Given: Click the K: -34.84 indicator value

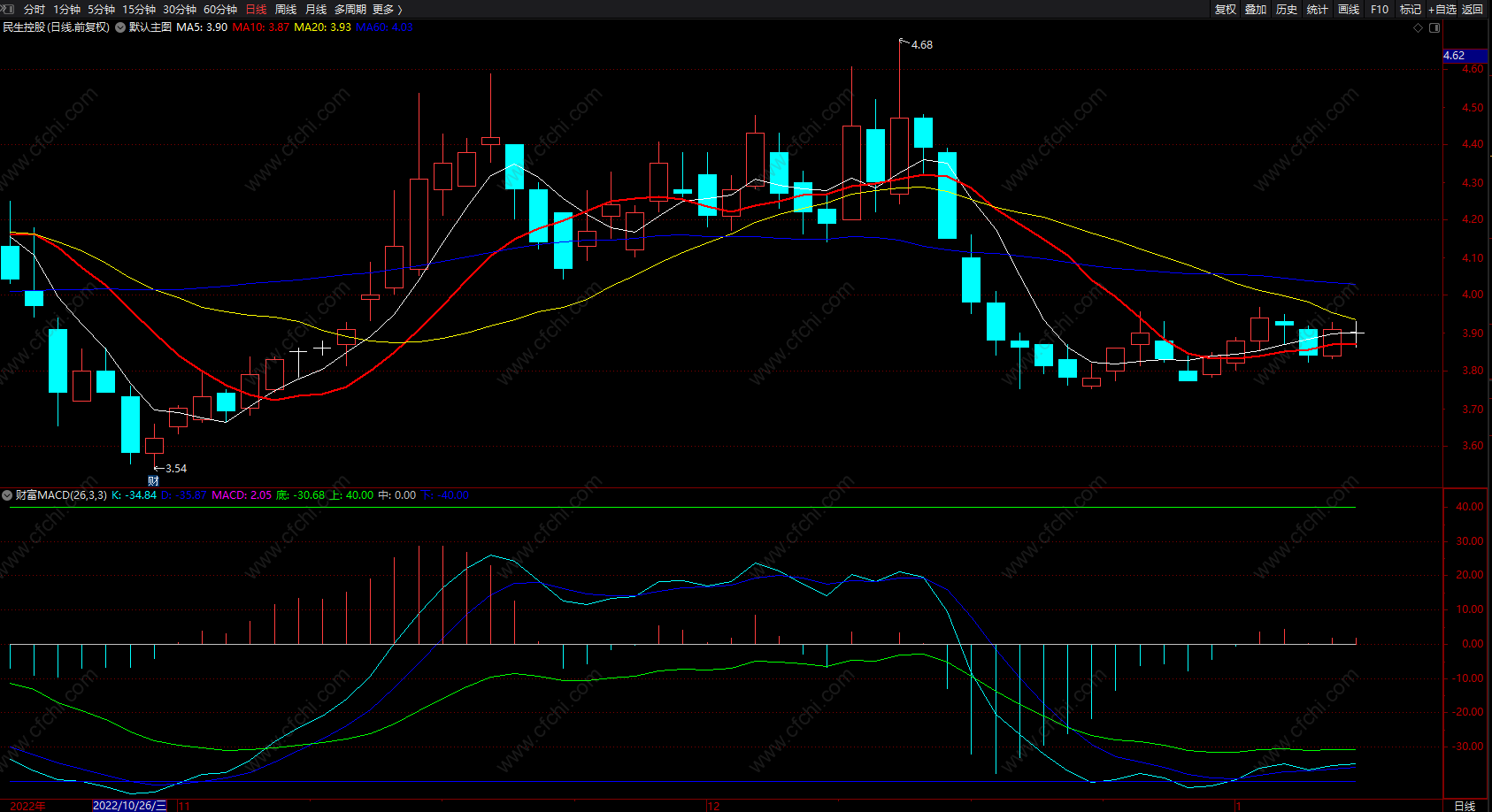Looking at the screenshot, I should pyautogui.click(x=135, y=495).
